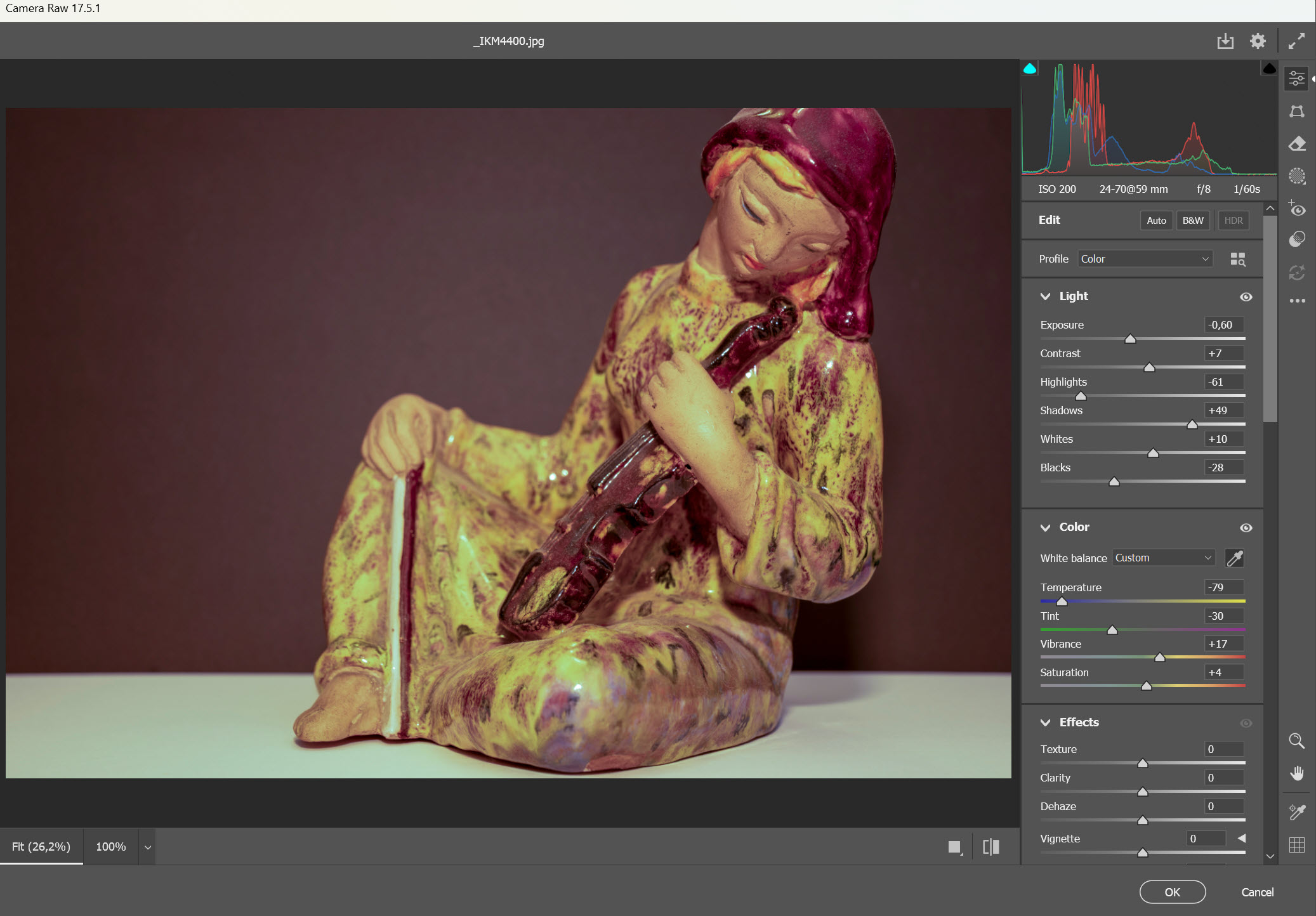Toggle Color panel visibility eye
The width and height of the screenshot is (1316, 916).
1246,528
